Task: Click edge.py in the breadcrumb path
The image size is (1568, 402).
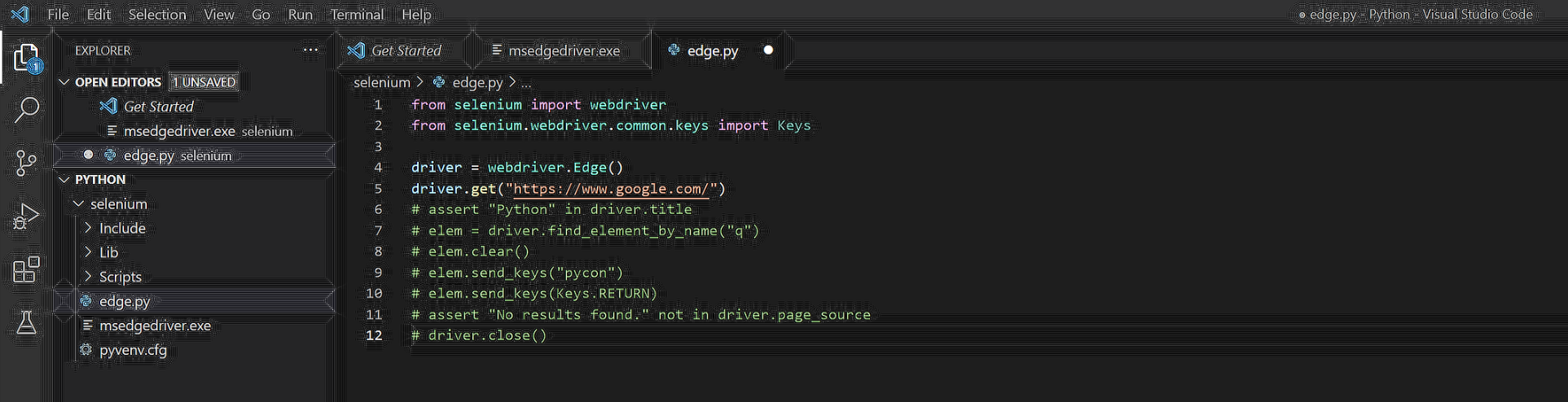Action: tap(477, 82)
